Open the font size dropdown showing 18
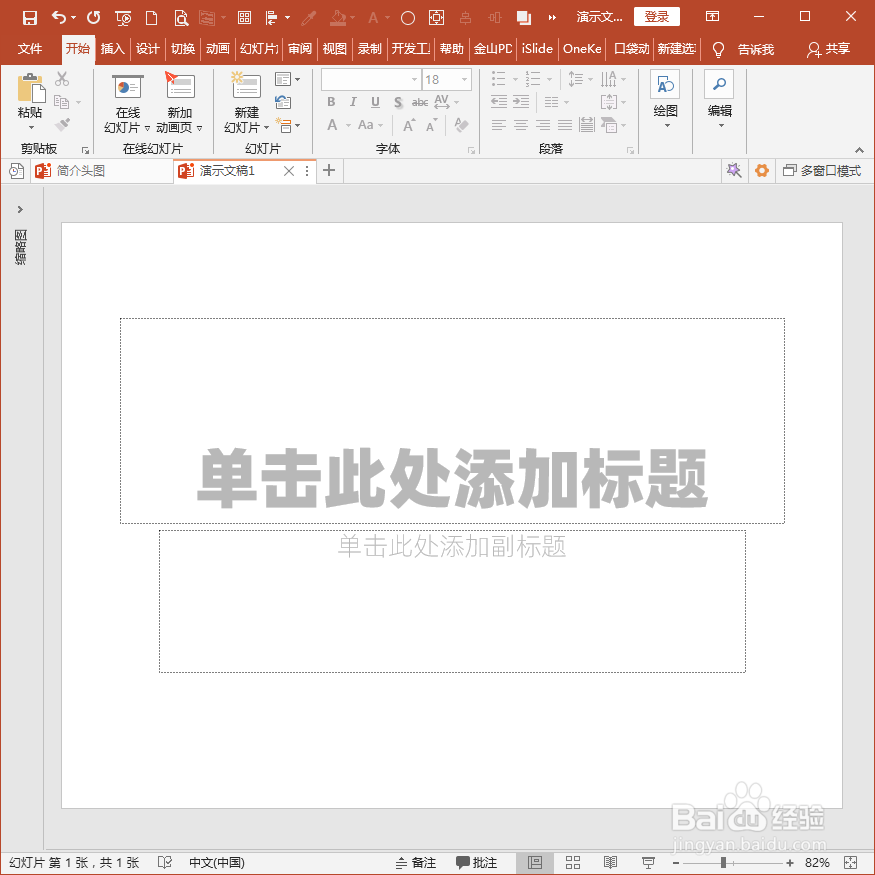Viewport: 875px width, 875px height. 465,79
